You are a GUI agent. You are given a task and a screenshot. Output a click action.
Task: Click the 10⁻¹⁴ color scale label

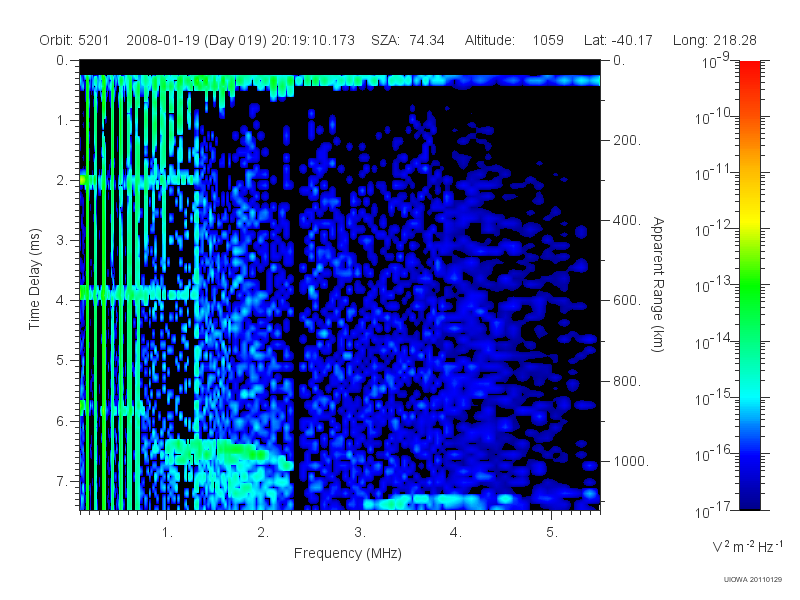(715, 341)
